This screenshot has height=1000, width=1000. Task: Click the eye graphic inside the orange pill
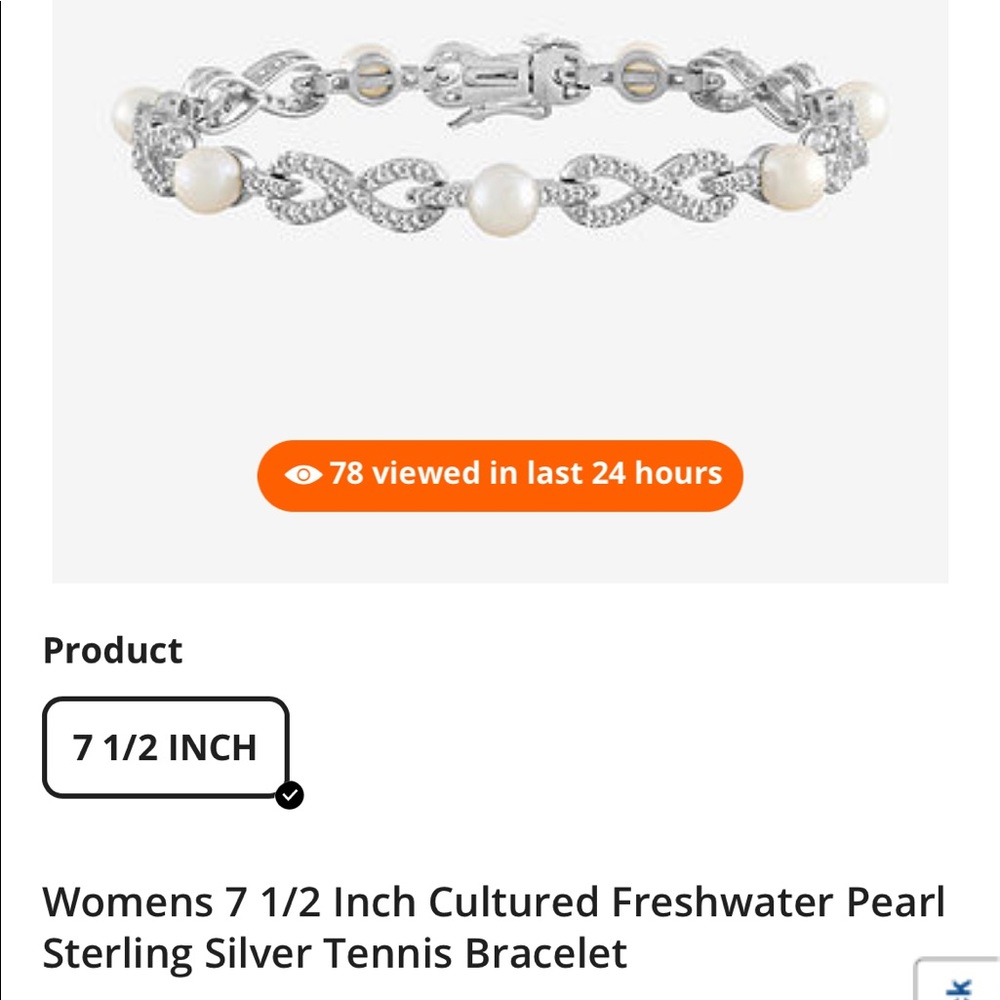click(305, 474)
